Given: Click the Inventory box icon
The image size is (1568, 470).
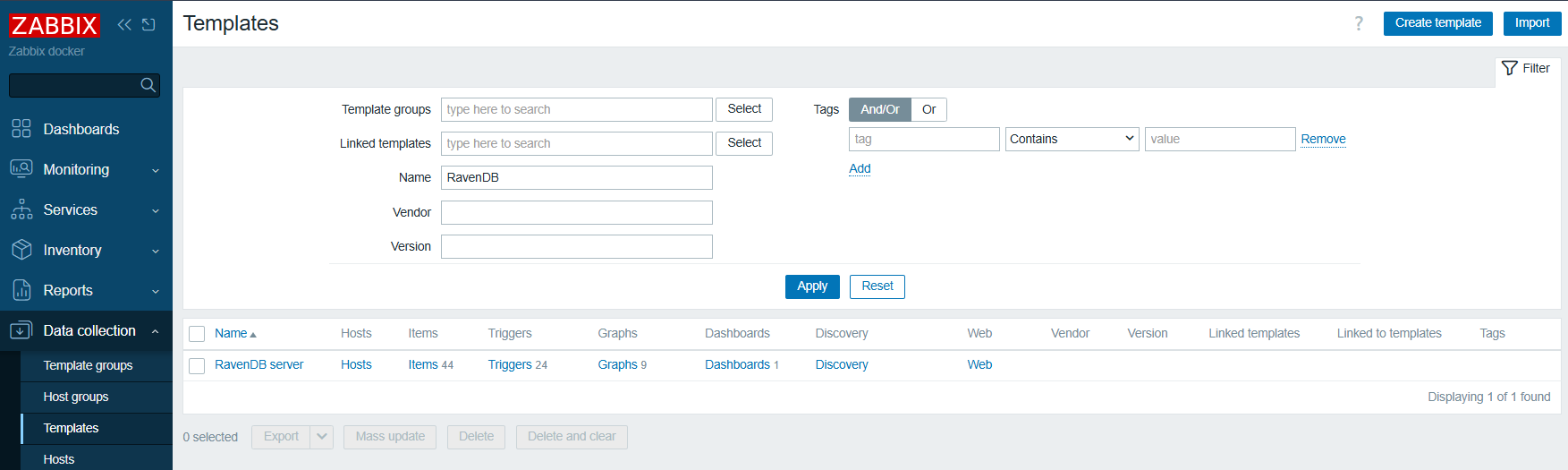Looking at the screenshot, I should (x=21, y=250).
